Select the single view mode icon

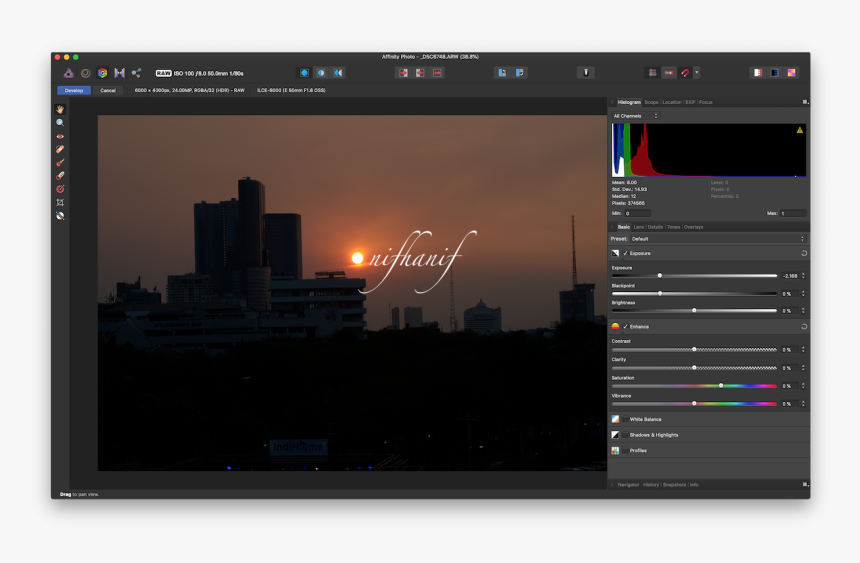pos(304,73)
